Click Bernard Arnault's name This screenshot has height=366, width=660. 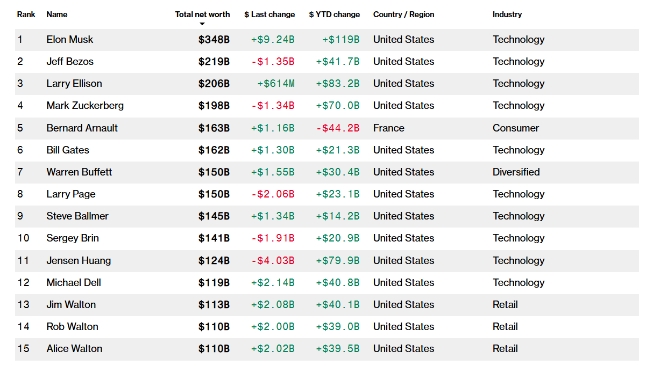(x=82, y=128)
